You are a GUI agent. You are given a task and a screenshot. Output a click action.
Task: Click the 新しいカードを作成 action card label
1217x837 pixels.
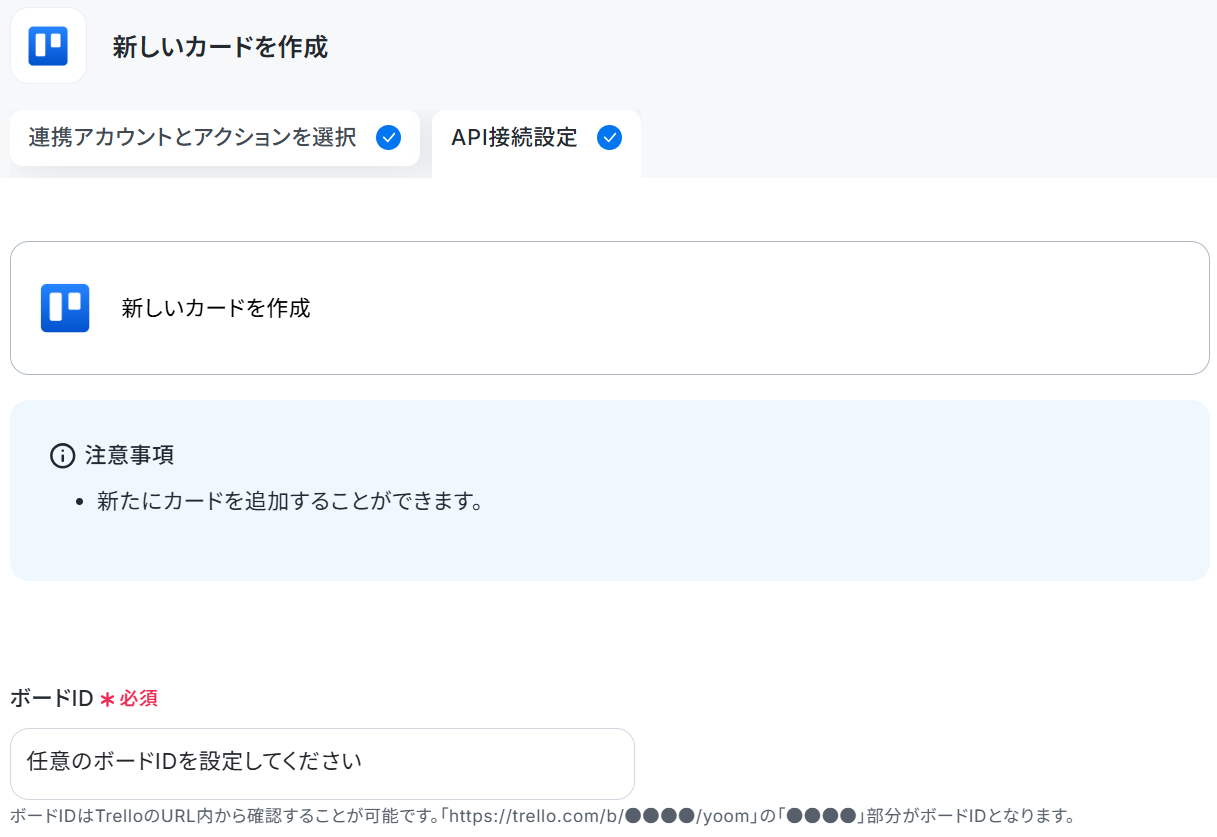pyautogui.click(x=216, y=308)
